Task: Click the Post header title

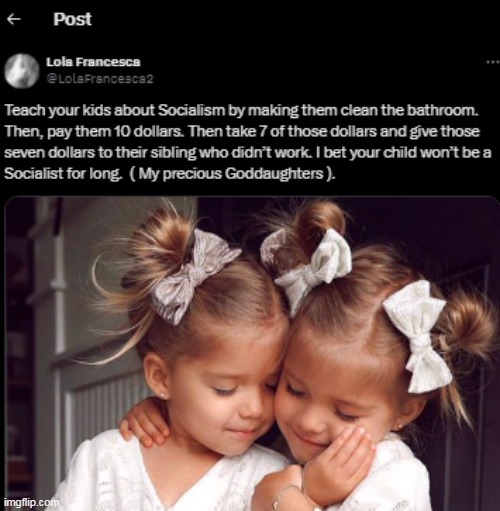Action: pos(72,19)
